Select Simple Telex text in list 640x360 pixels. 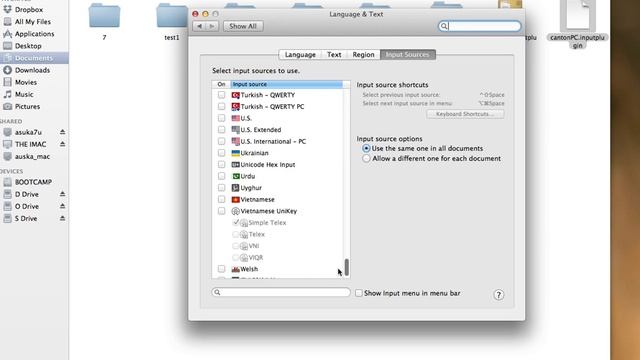(267, 223)
